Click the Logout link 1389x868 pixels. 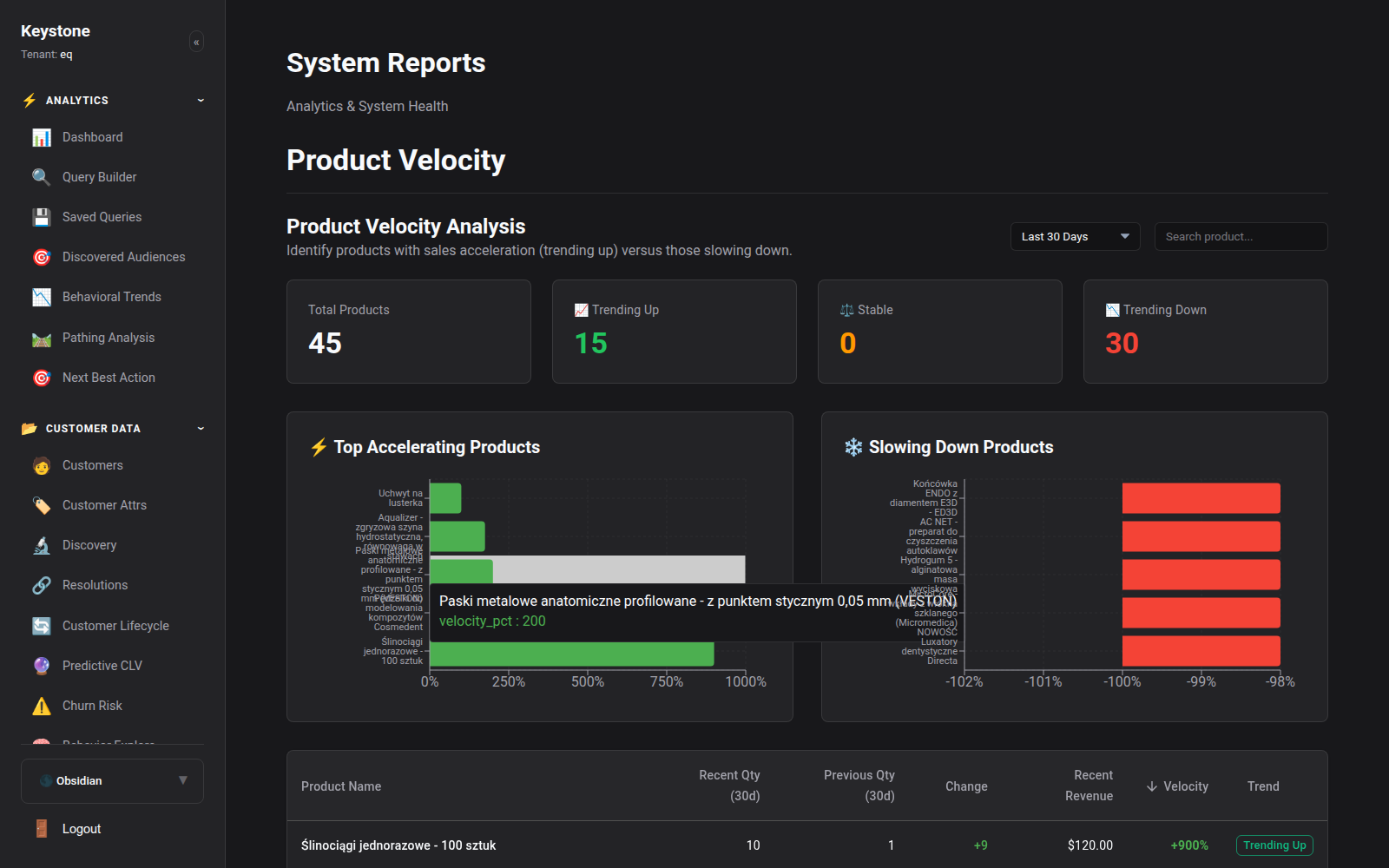point(82,829)
